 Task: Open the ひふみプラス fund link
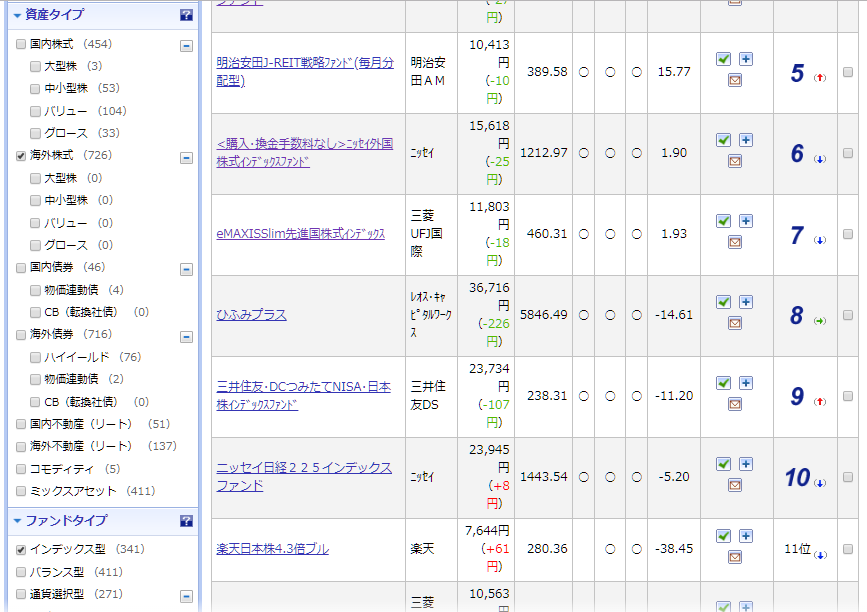click(251, 315)
